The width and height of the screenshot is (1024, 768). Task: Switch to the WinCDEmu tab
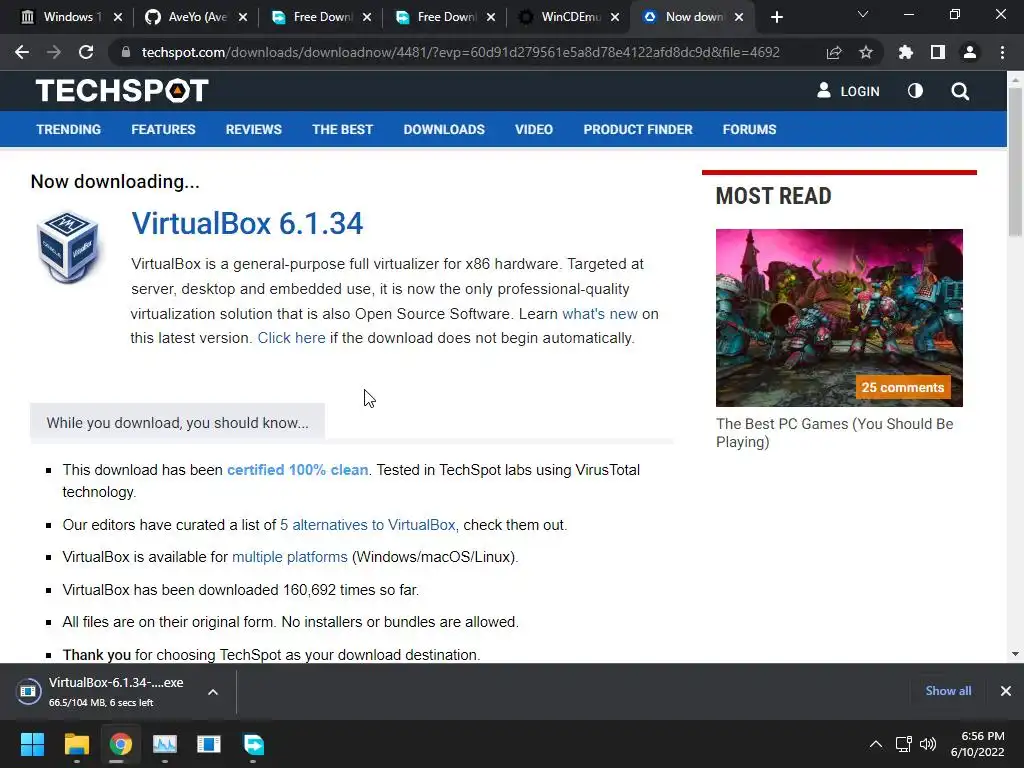click(x=560, y=17)
